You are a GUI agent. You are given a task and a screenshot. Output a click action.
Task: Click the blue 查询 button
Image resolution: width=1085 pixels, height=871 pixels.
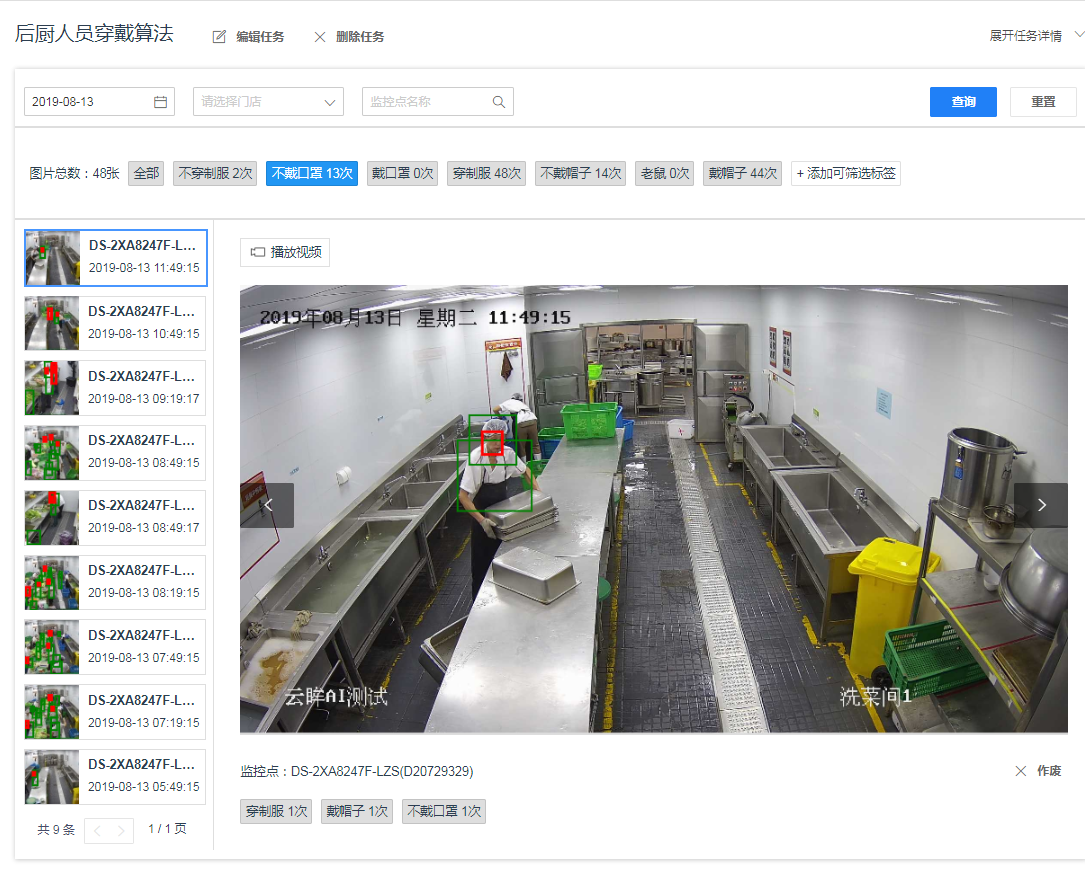pos(962,101)
